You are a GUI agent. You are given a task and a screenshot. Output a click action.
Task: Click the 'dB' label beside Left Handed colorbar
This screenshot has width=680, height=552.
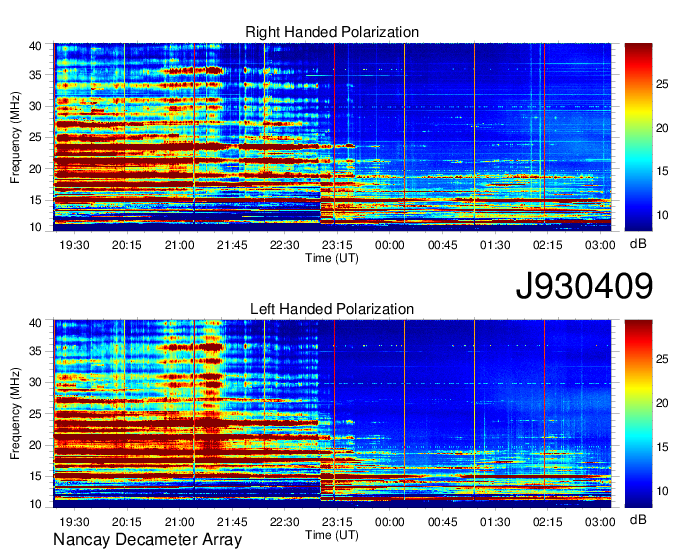click(x=638, y=520)
